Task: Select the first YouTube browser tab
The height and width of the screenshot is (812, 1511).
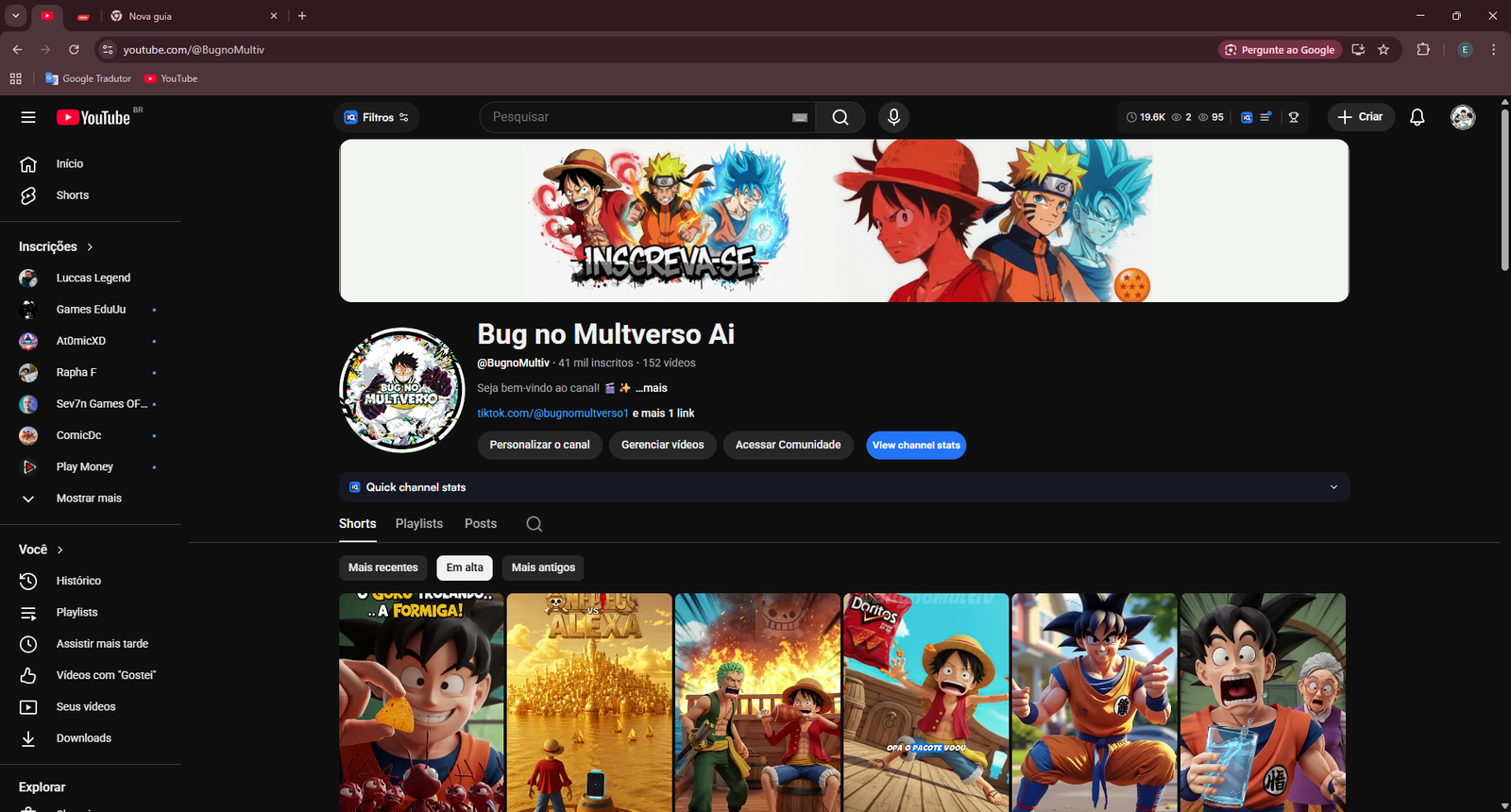Action: tap(47, 16)
